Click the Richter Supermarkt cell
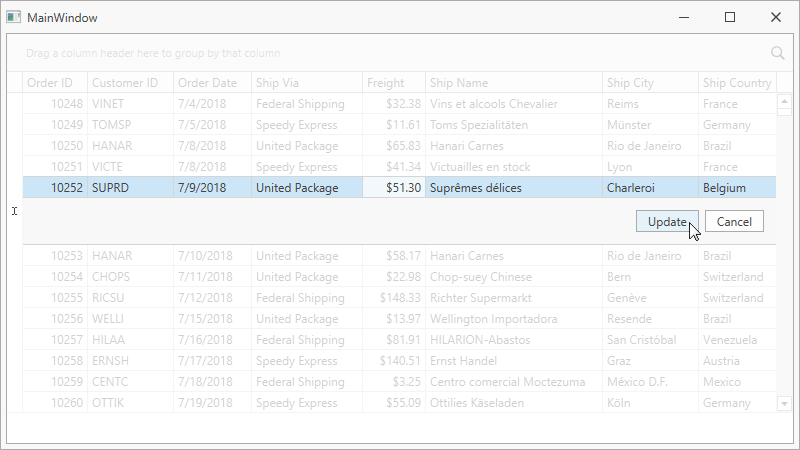 514,298
